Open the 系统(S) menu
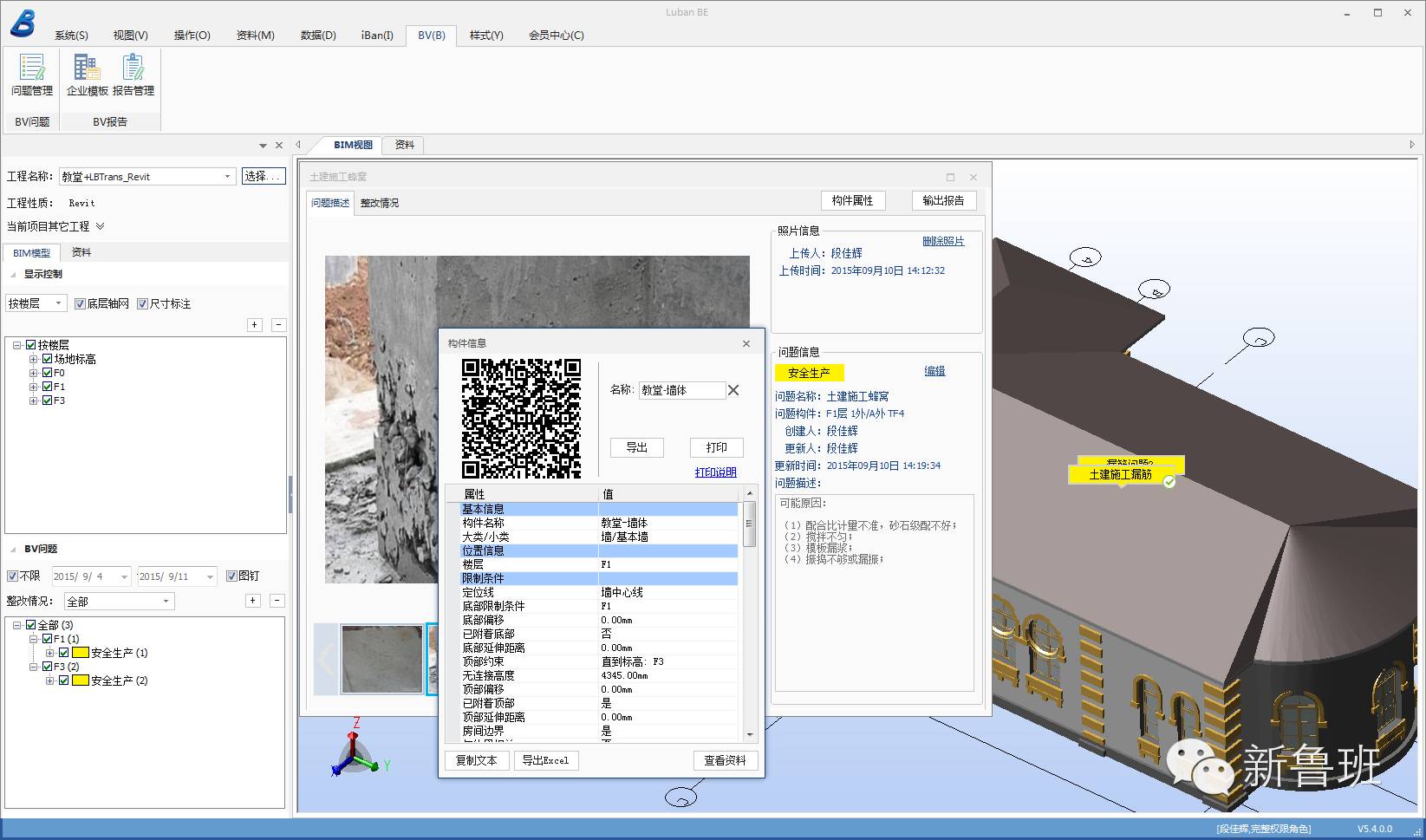This screenshot has height=840, width=1426. 71,36
